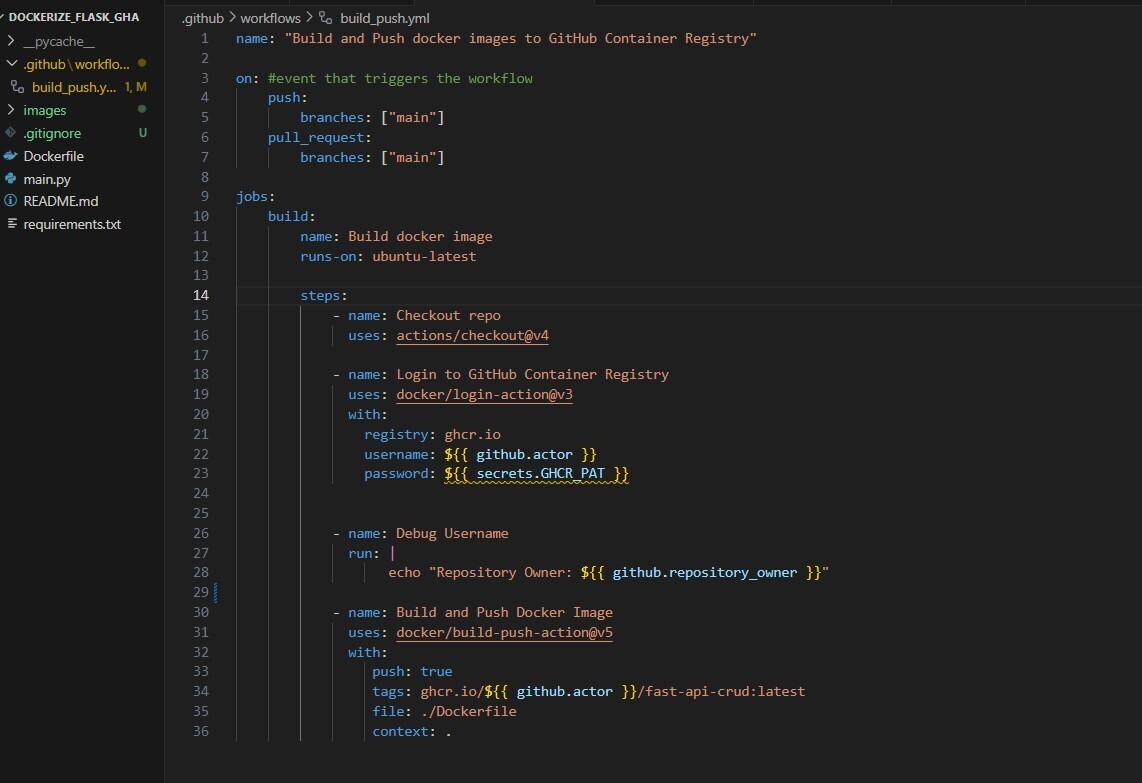Click the git icon beside .gitignore
The height and width of the screenshot is (783, 1142).
click(10, 133)
